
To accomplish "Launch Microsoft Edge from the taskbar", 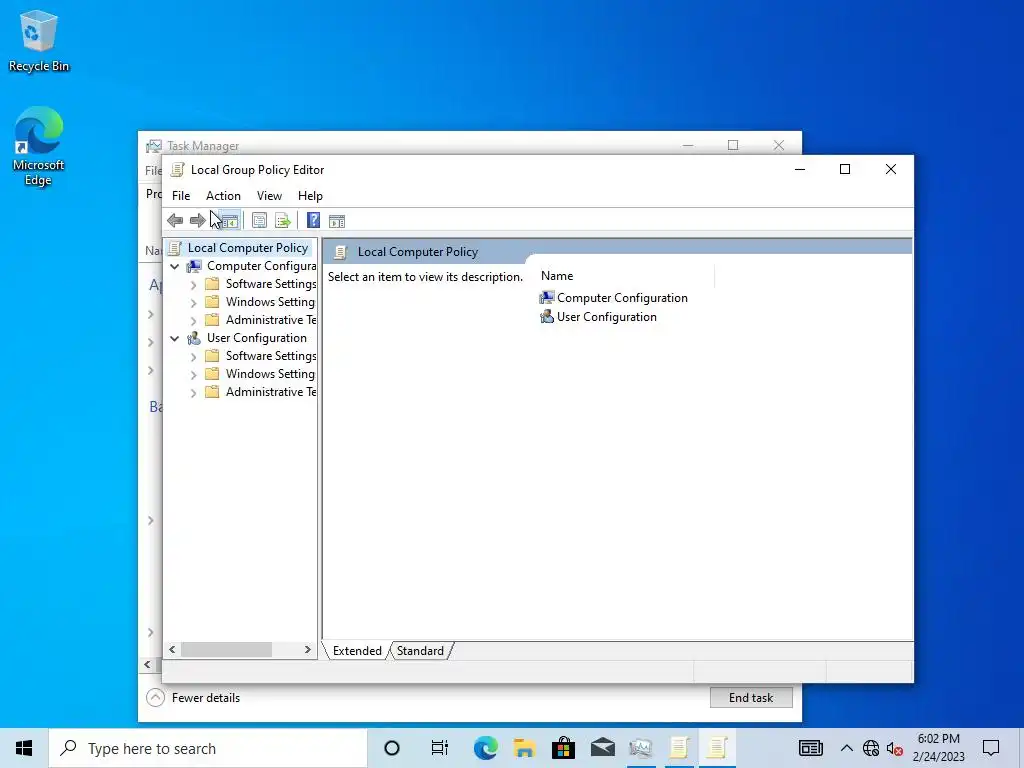I will [x=485, y=748].
